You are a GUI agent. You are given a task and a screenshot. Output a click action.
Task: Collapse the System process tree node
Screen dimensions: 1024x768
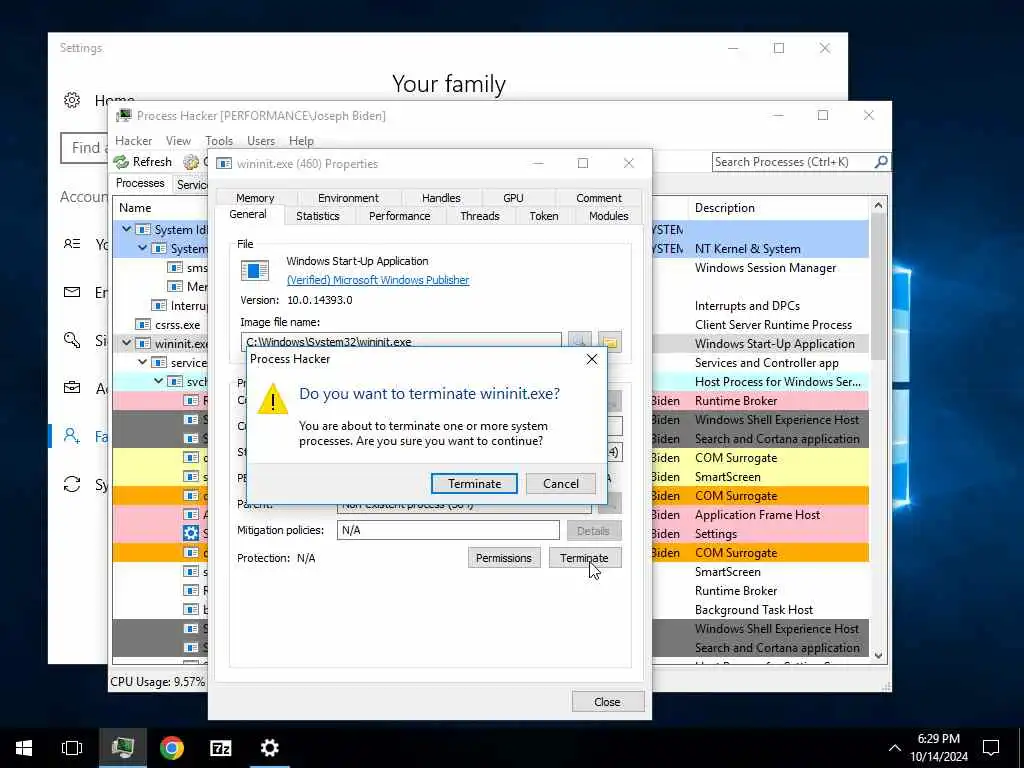(142, 248)
